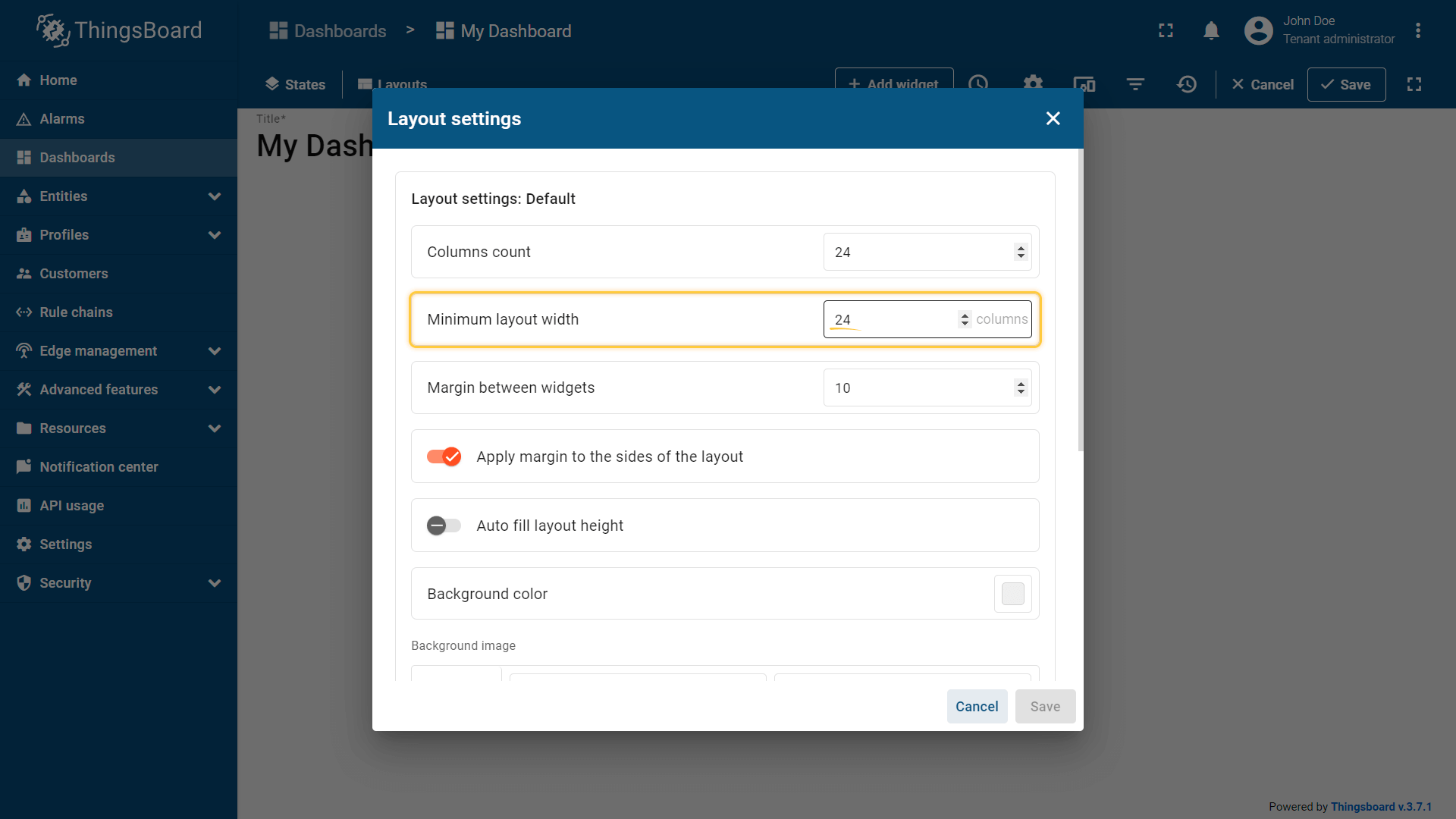Go to Rule chains page
This screenshot has height=819, width=1456.
coord(76,312)
